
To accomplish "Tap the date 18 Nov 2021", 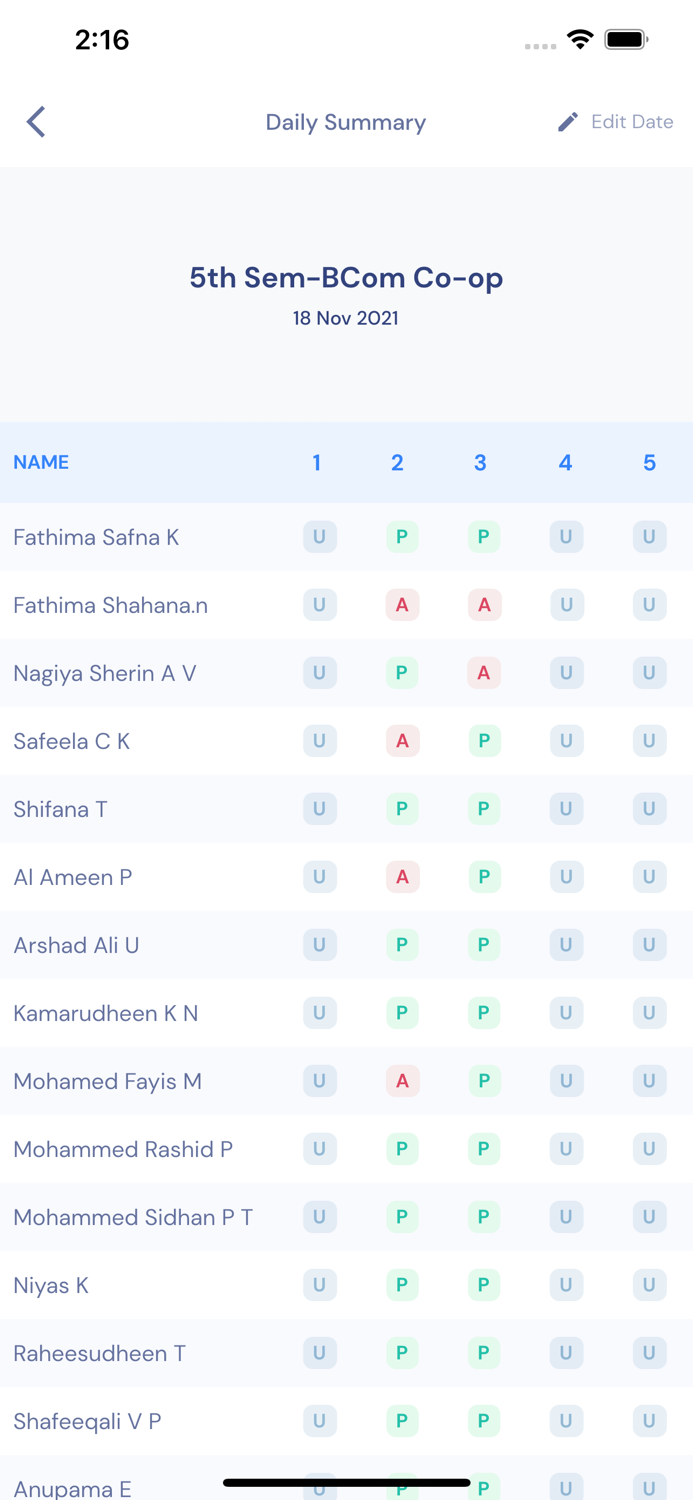I will pos(346,318).
